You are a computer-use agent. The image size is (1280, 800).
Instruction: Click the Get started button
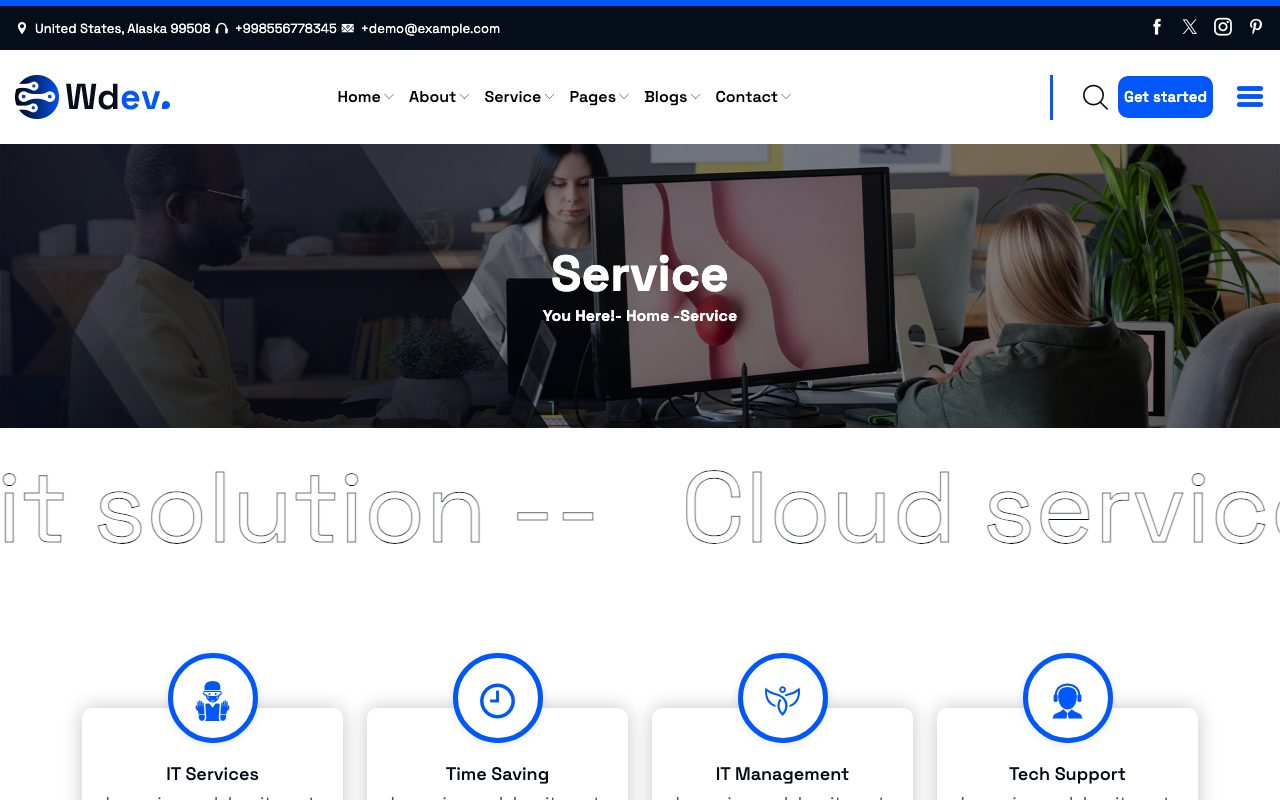point(1165,97)
